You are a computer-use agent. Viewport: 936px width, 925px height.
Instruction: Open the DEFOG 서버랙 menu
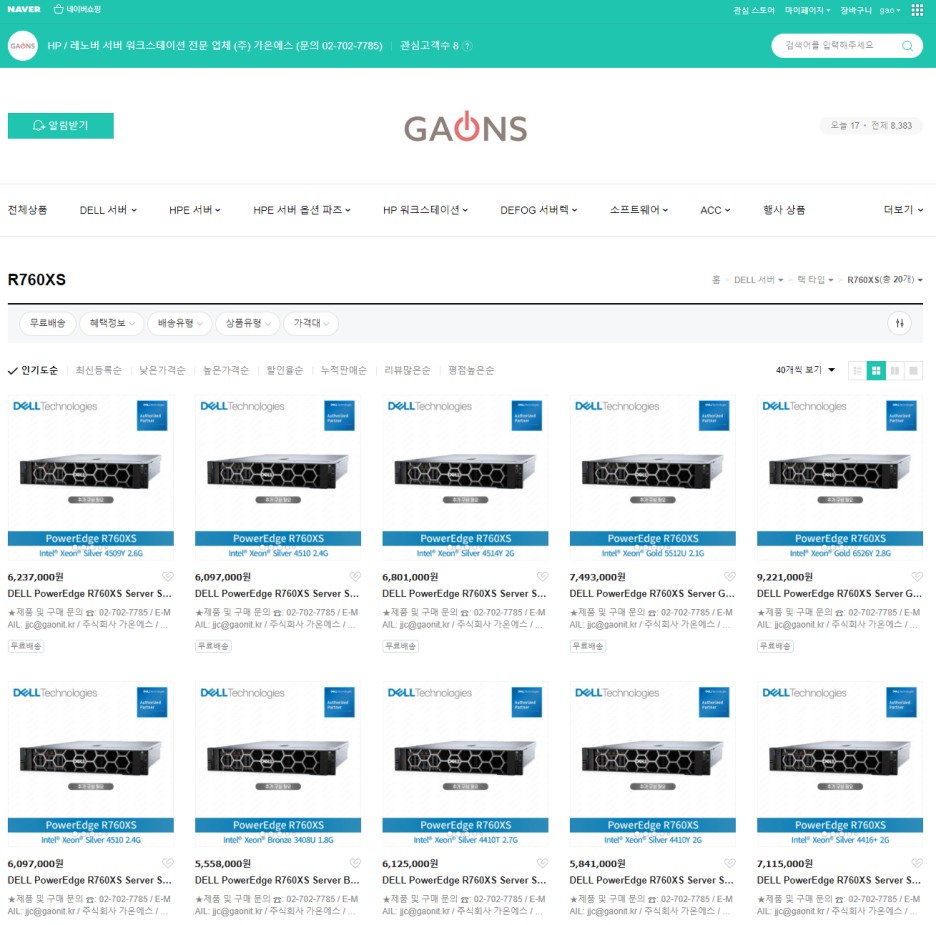coord(538,210)
